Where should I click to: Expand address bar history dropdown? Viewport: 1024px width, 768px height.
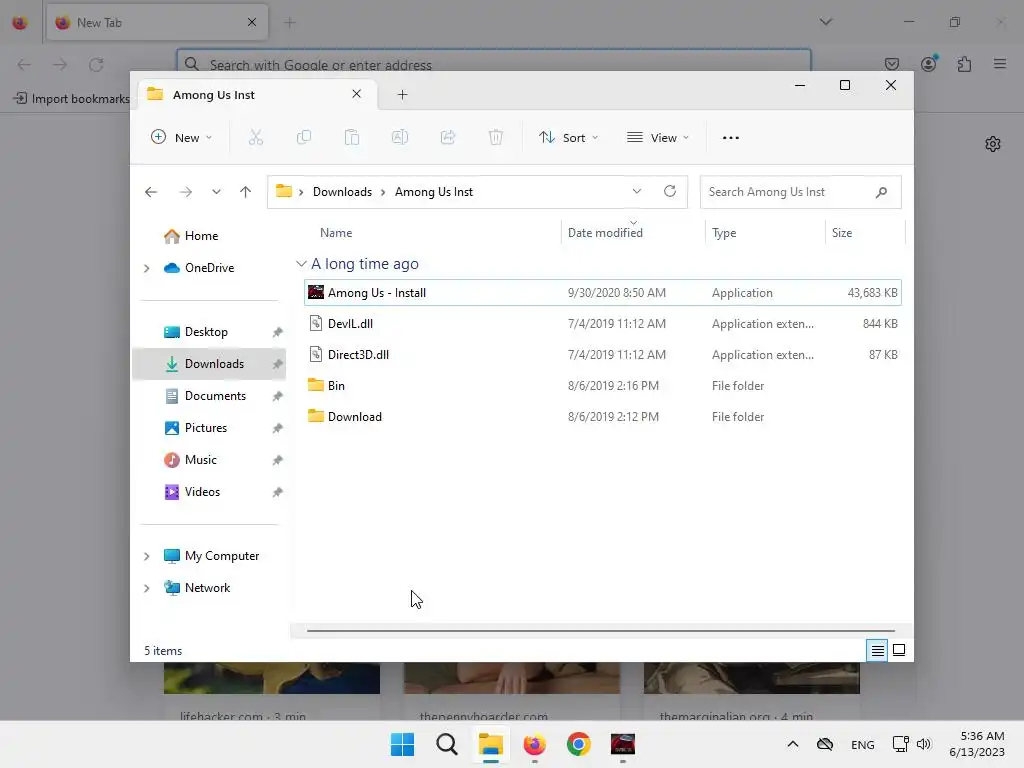click(x=637, y=191)
